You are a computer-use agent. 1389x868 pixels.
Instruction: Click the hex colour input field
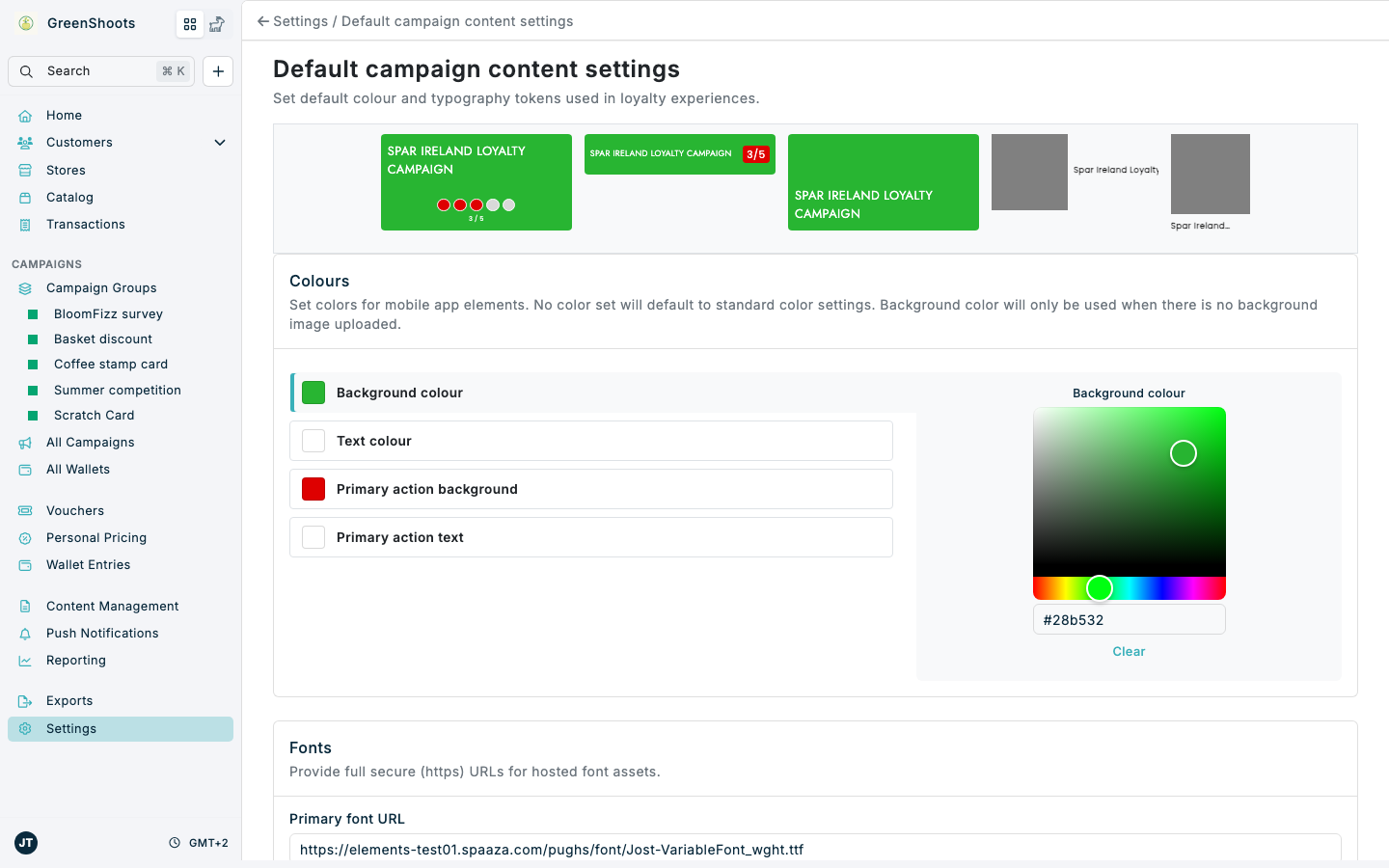(1130, 620)
